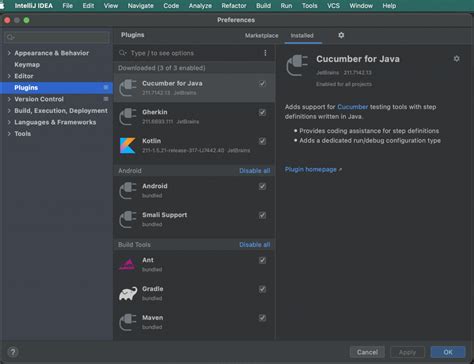Click the Gherkin plugin plug icon
Screen dimensions: 474x364
click(x=128, y=117)
